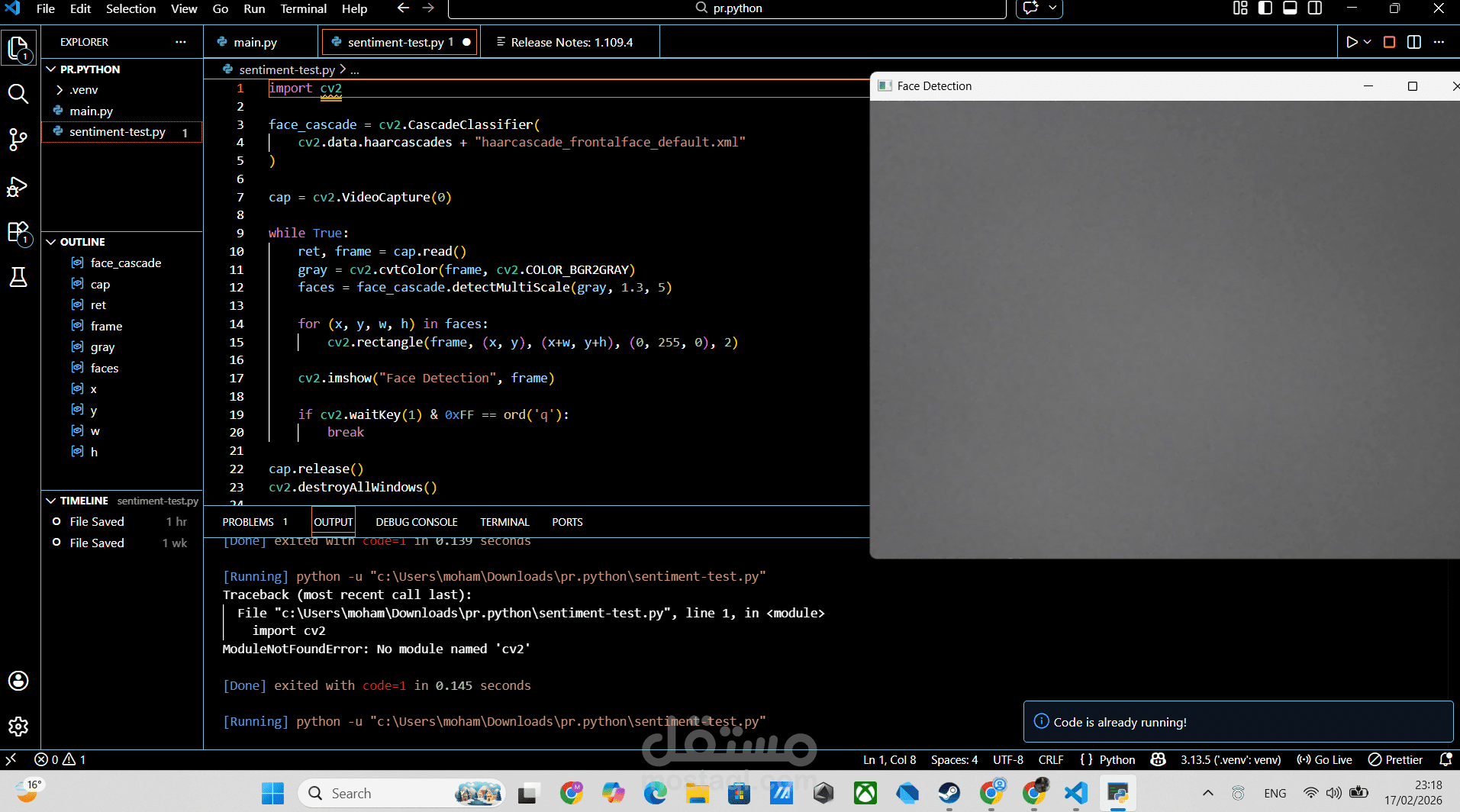Toggle the bottom panel visibility
This screenshot has width=1460, height=812.
(x=1290, y=8)
